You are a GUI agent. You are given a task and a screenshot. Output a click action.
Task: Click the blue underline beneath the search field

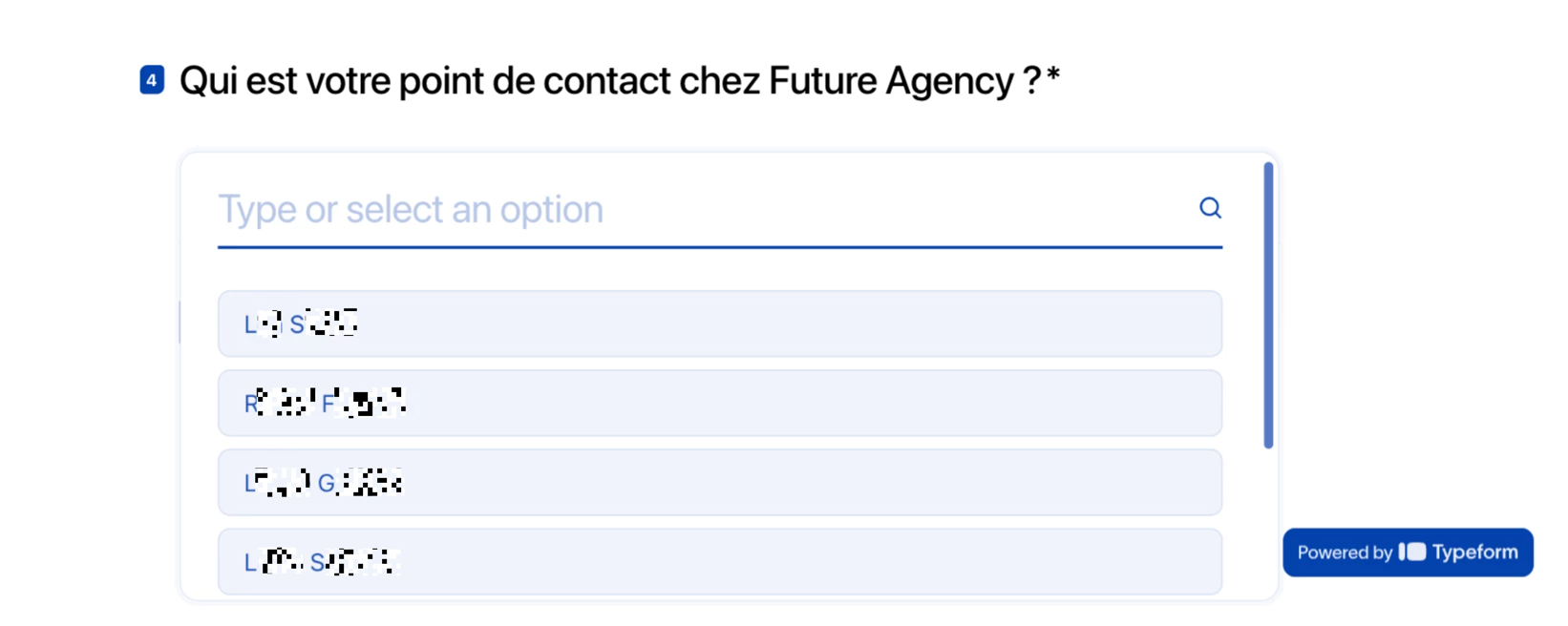(719, 247)
